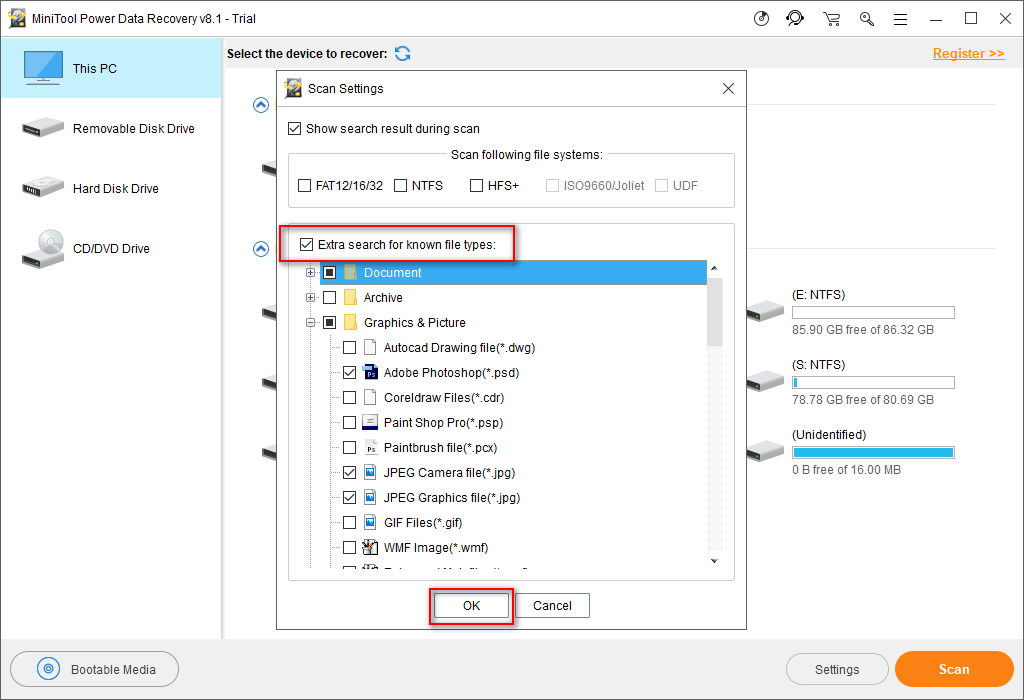Check Autocad Drawing file(*.dwg) checkbox
The height and width of the screenshot is (700, 1024).
pyautogui.click(x=349, y=347)
